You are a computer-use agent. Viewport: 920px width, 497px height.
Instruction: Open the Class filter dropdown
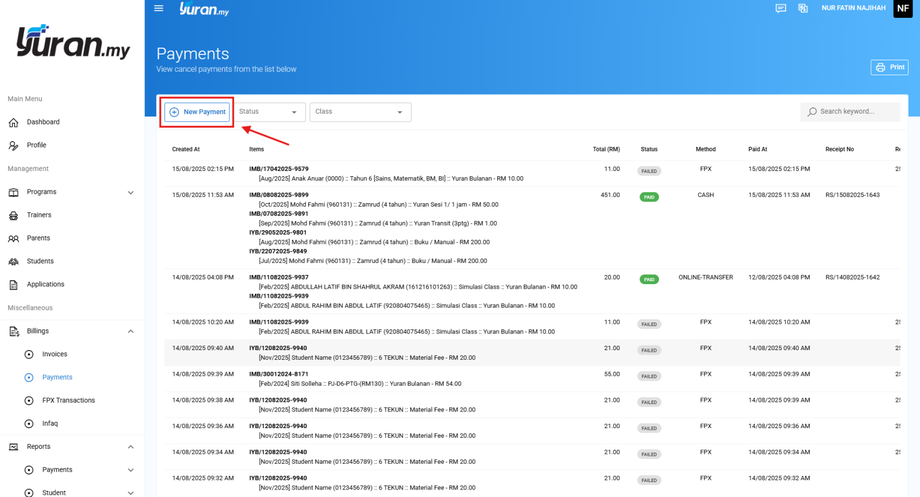[x=360, y=112]
